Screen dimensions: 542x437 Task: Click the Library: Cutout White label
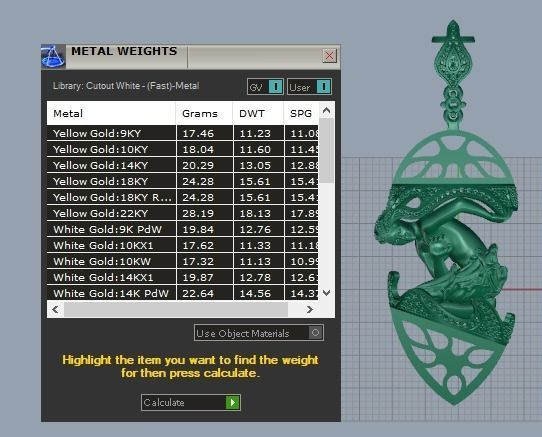click(x=126, y=86)
